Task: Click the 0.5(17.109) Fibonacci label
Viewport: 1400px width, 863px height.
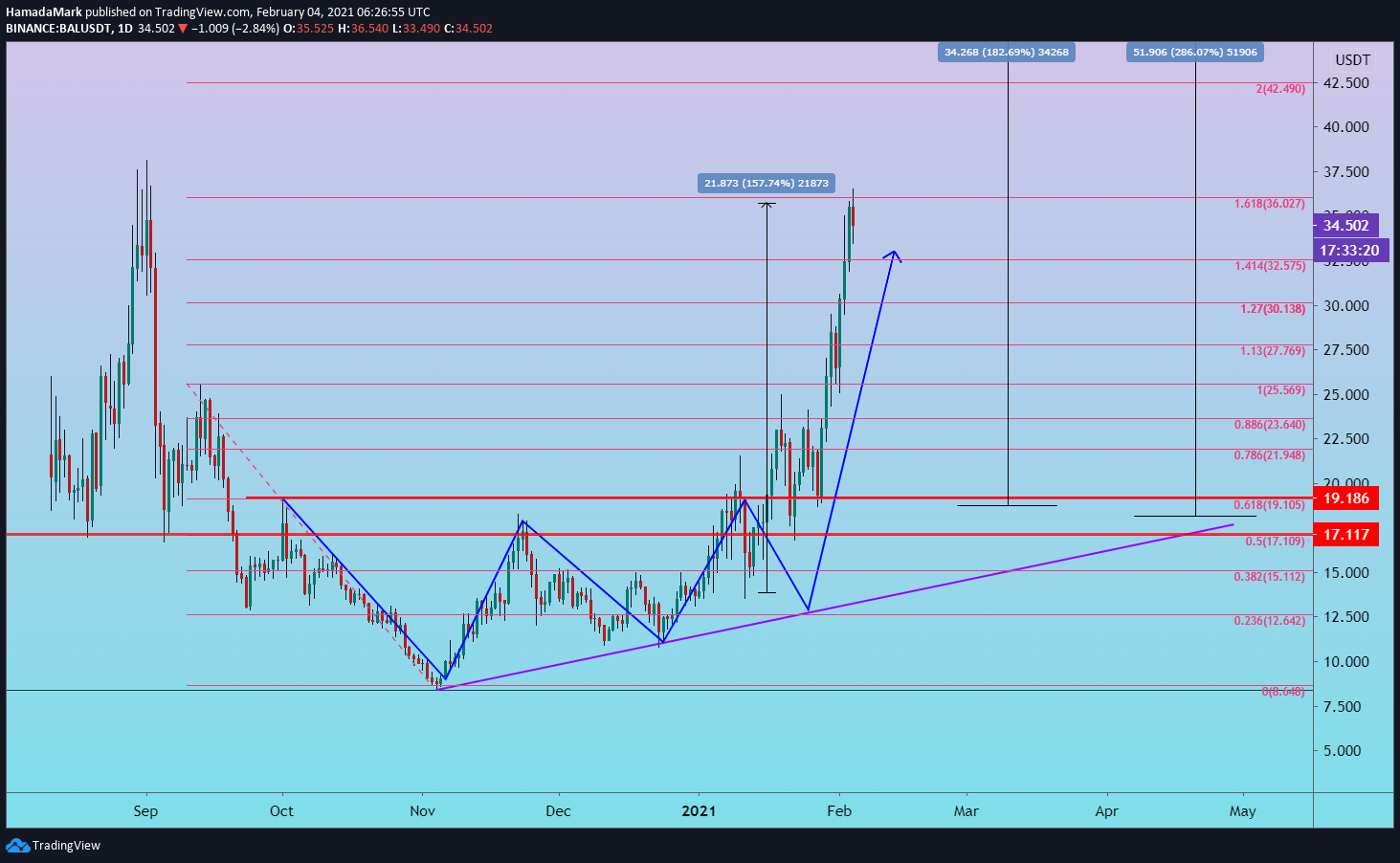Action: (x=1275, y=542)
